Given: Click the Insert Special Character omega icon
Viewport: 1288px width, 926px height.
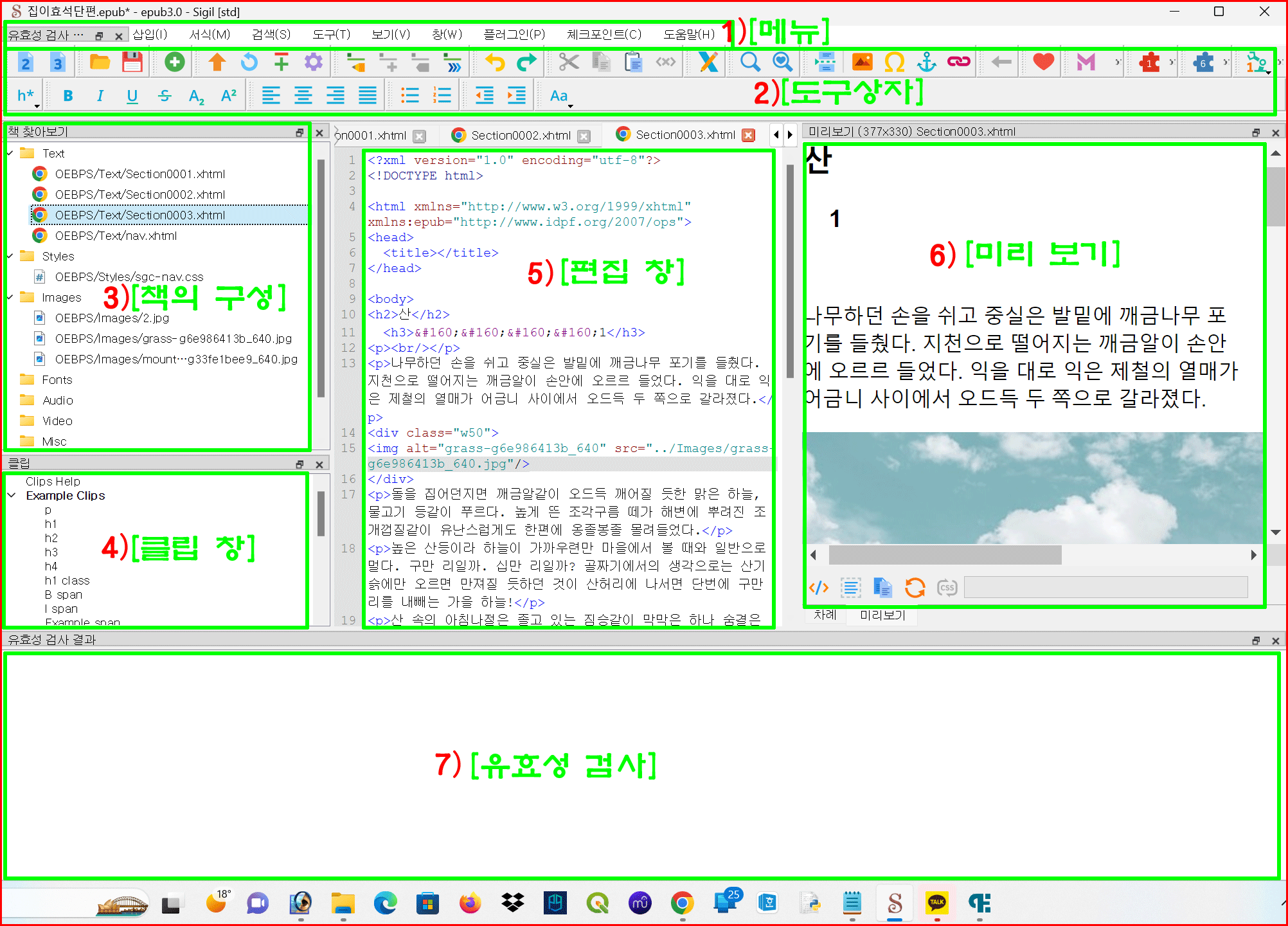Looking at the screenshot, I should tap(894, 62).
